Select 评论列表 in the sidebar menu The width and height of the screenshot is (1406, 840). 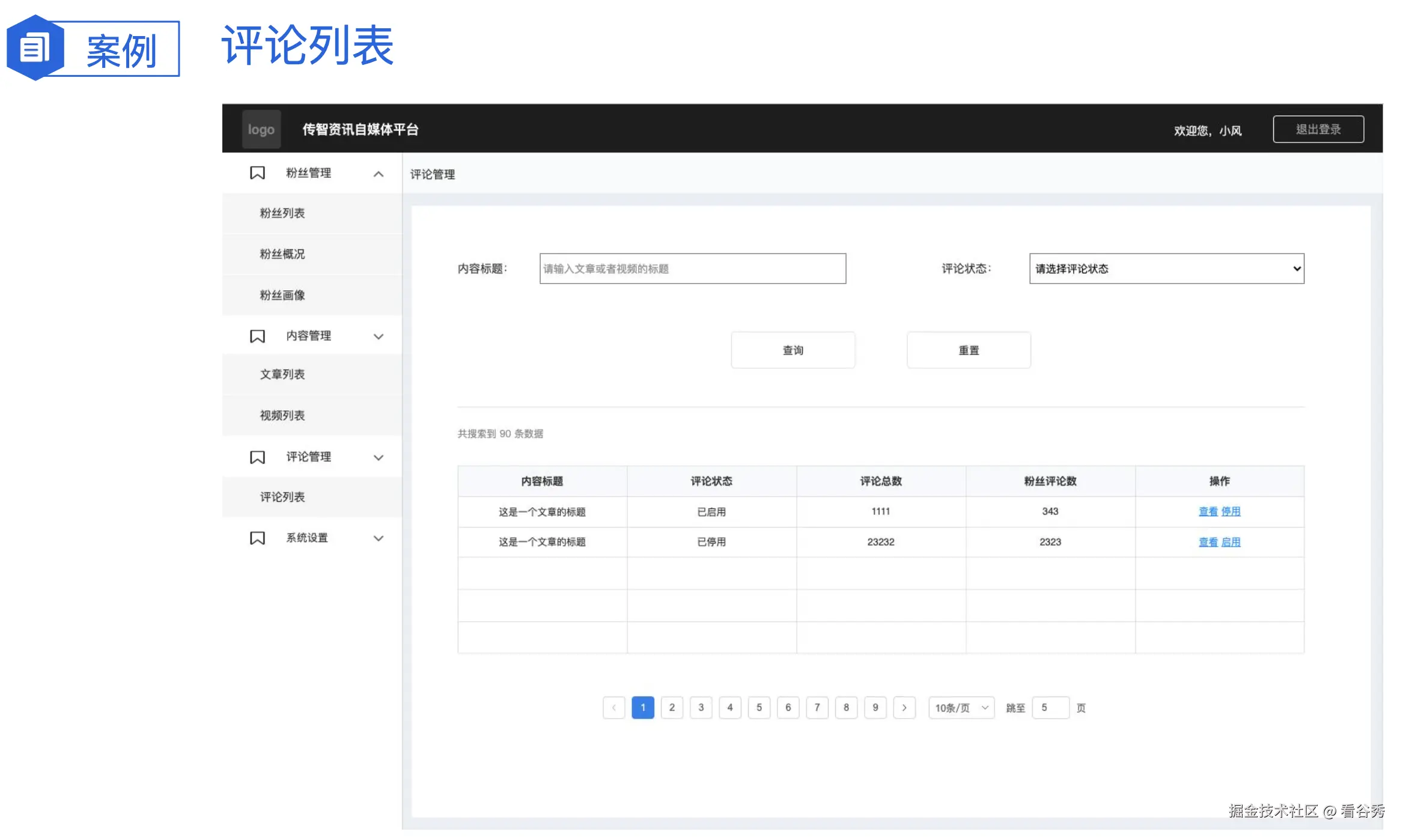pyautogui.click(x=281, y=497)
